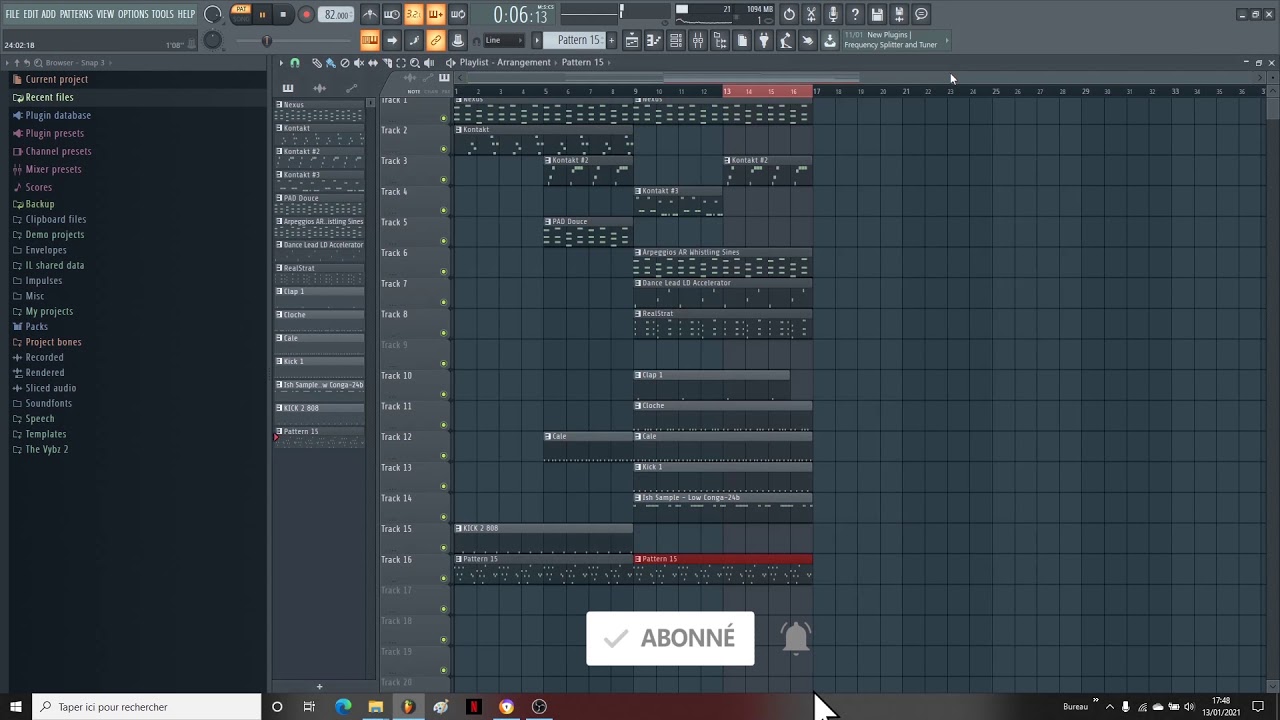Open the content library download icon
1280x720 pixels.
[x=830, y=40]
